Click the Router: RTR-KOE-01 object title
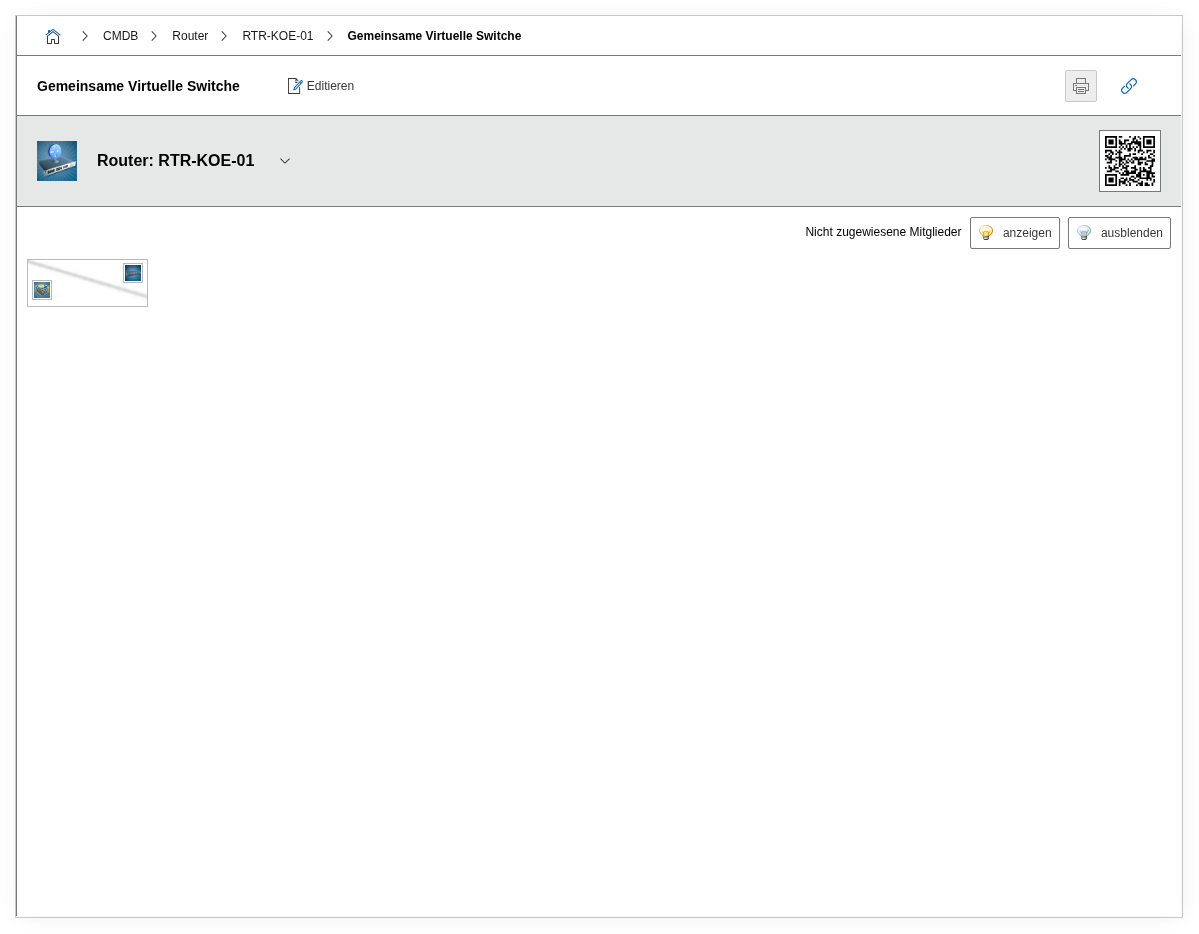Viewport: 1199px width, 934px height. tap(175, 161)
